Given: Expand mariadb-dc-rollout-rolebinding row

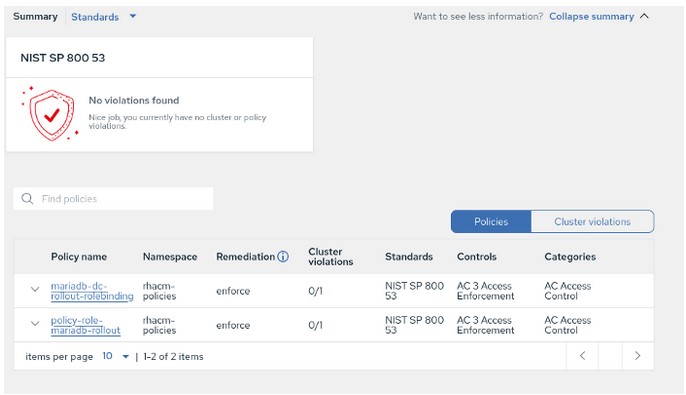Looking at the screenshot, I should point(35,290).
